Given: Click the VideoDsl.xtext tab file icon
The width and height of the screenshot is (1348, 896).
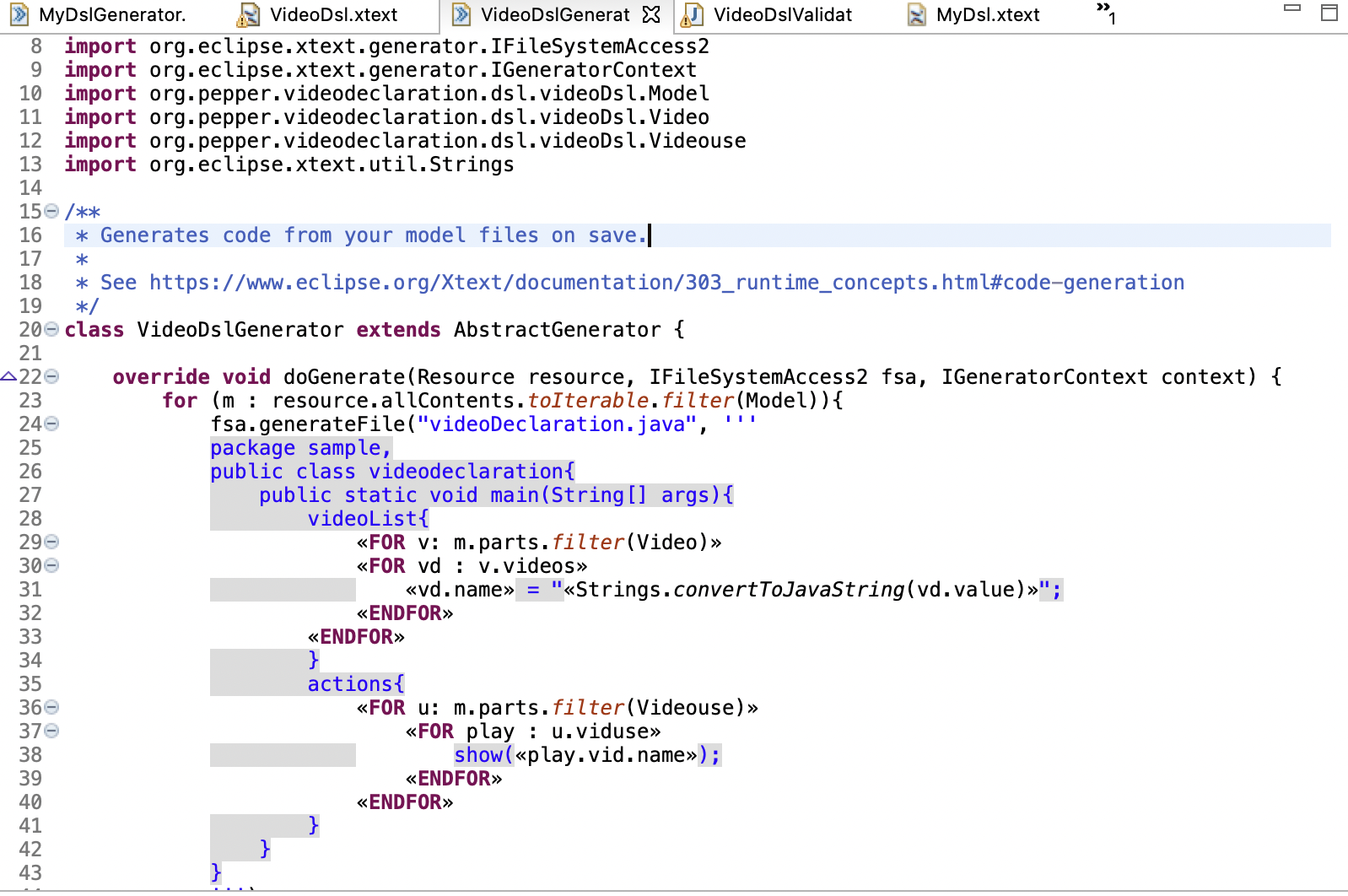Looking at the screenshot, I should pos(248,14).
